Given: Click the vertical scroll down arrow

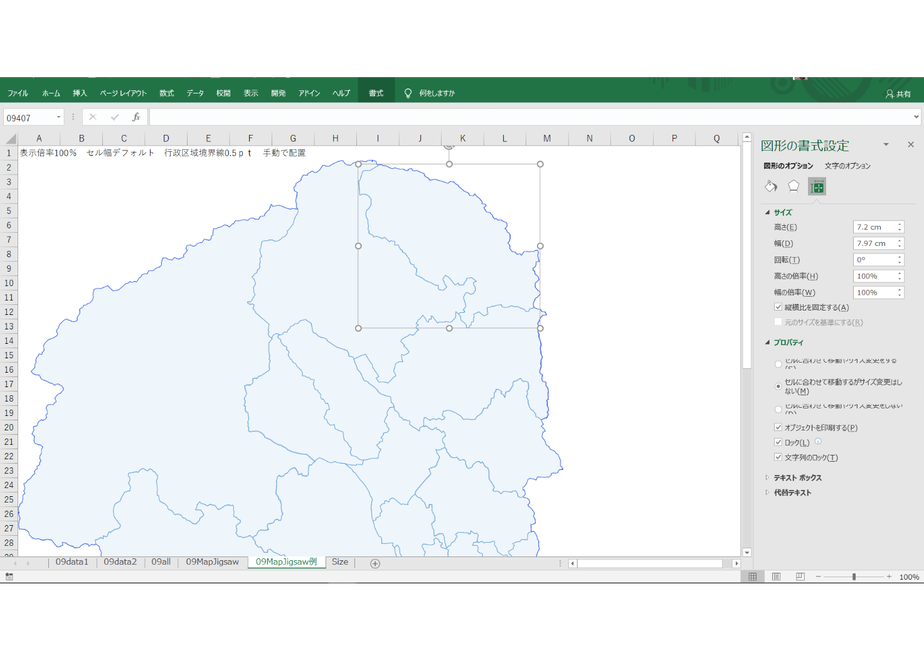Looking at the screenshot, I should [x=747, y=552].
